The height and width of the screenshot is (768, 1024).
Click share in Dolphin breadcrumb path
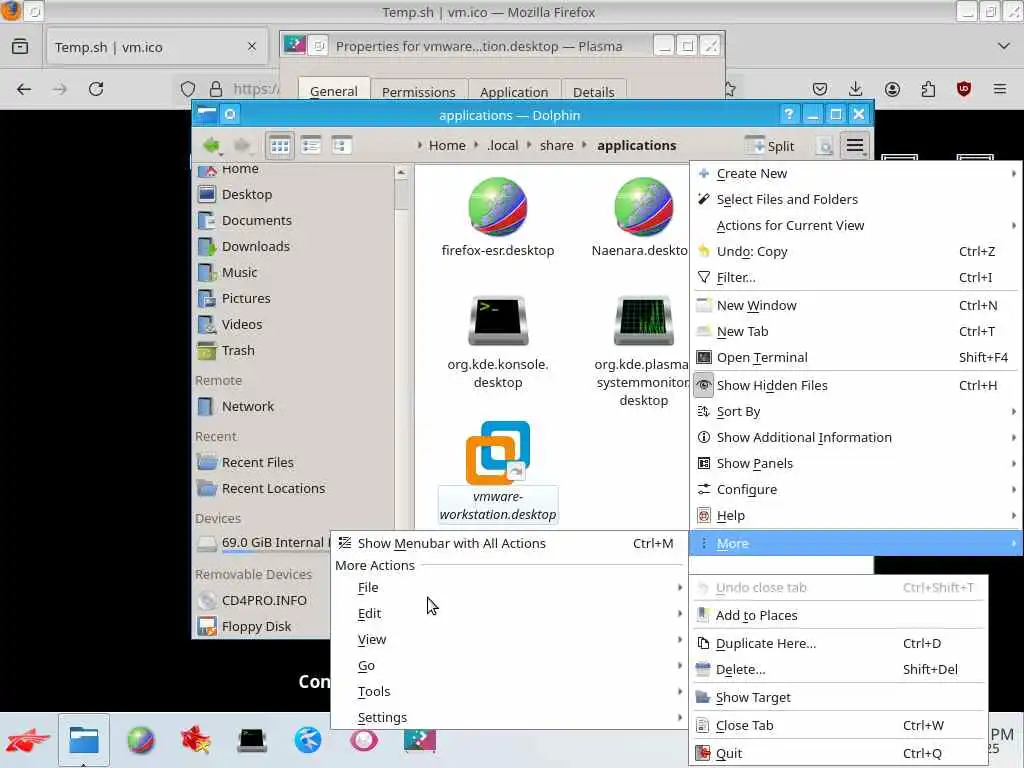click(556, 146)
